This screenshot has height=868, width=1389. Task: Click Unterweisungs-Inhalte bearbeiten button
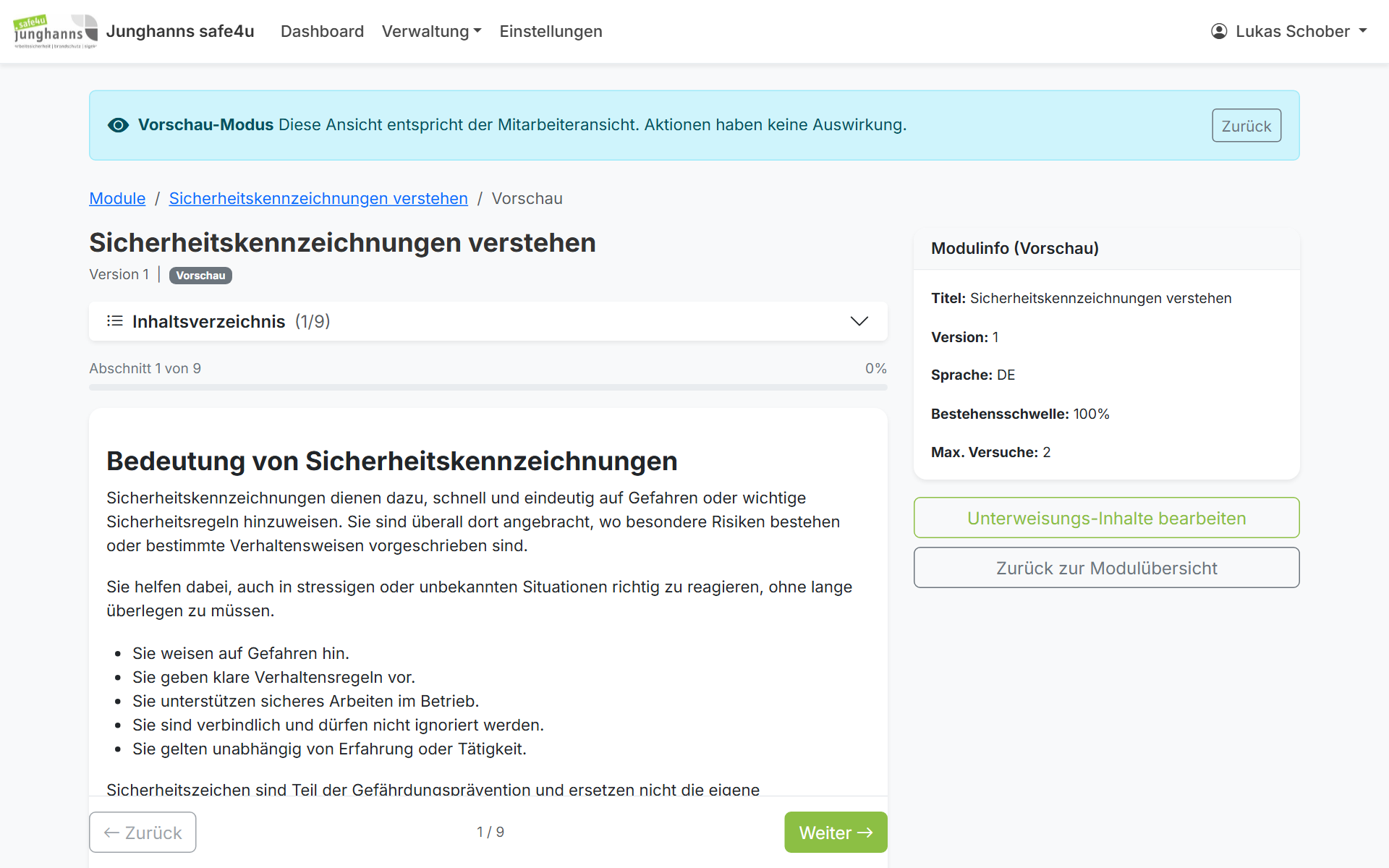coord(1106,518)
